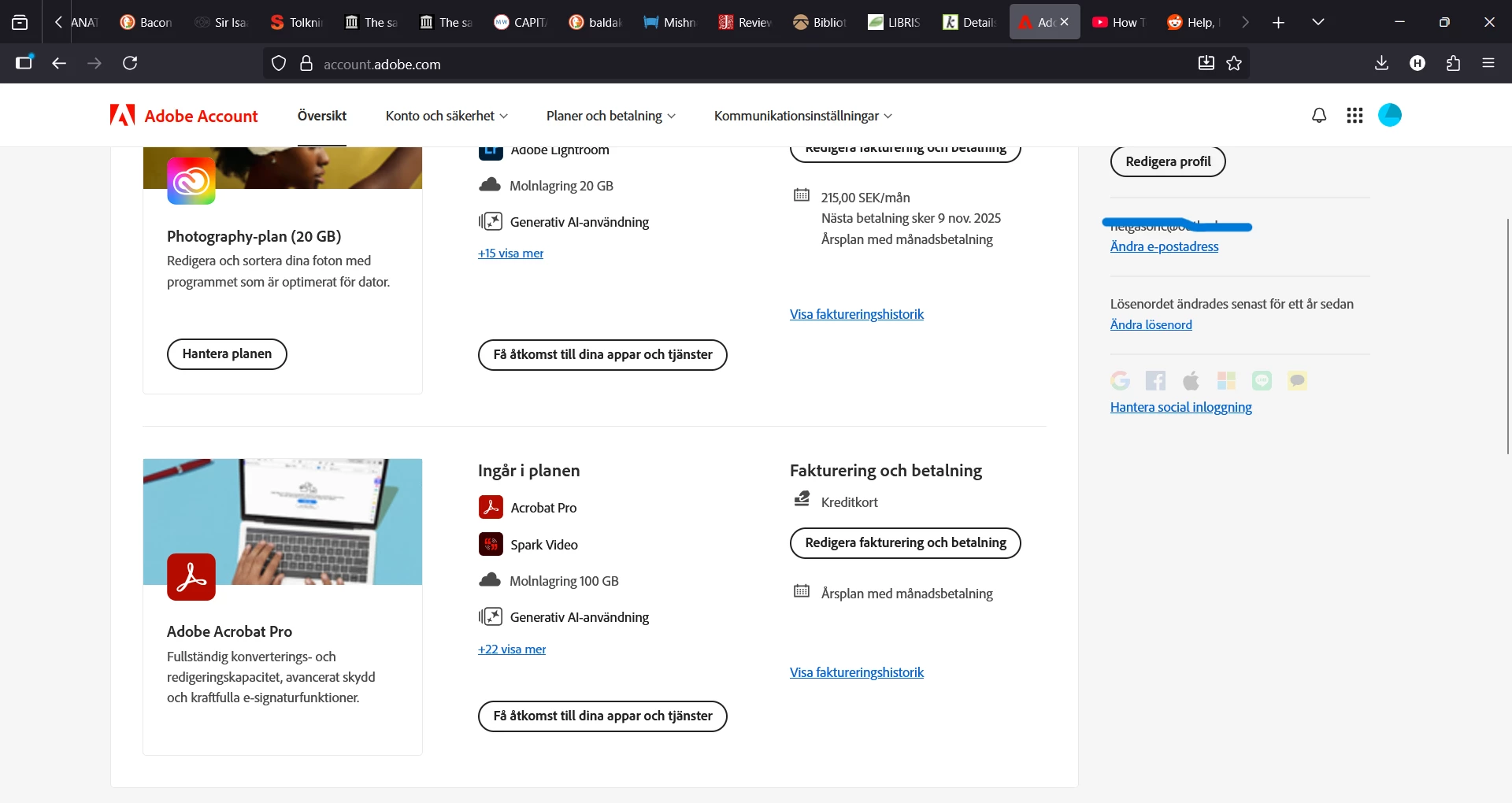
Task: Click the KakaoTalk social login icon
Action: [1297, 381]
